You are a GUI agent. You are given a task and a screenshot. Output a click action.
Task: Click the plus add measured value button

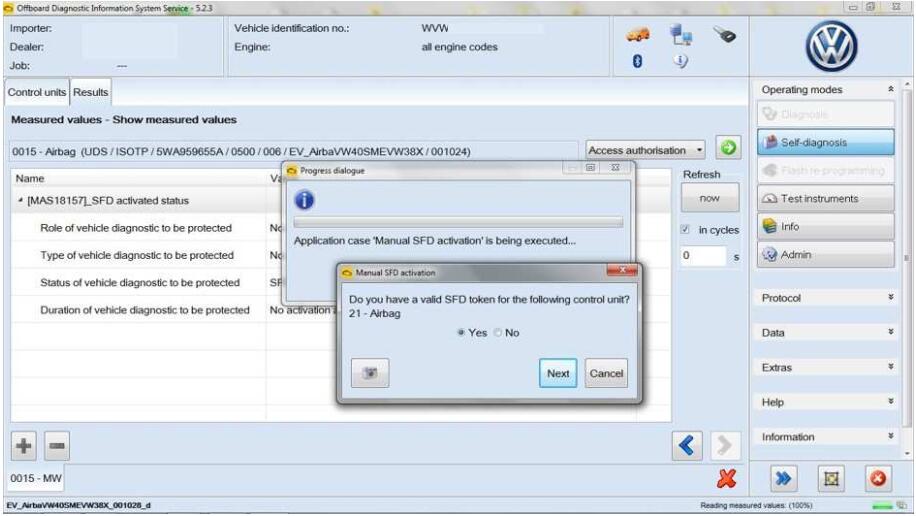(x=23, y=446)
